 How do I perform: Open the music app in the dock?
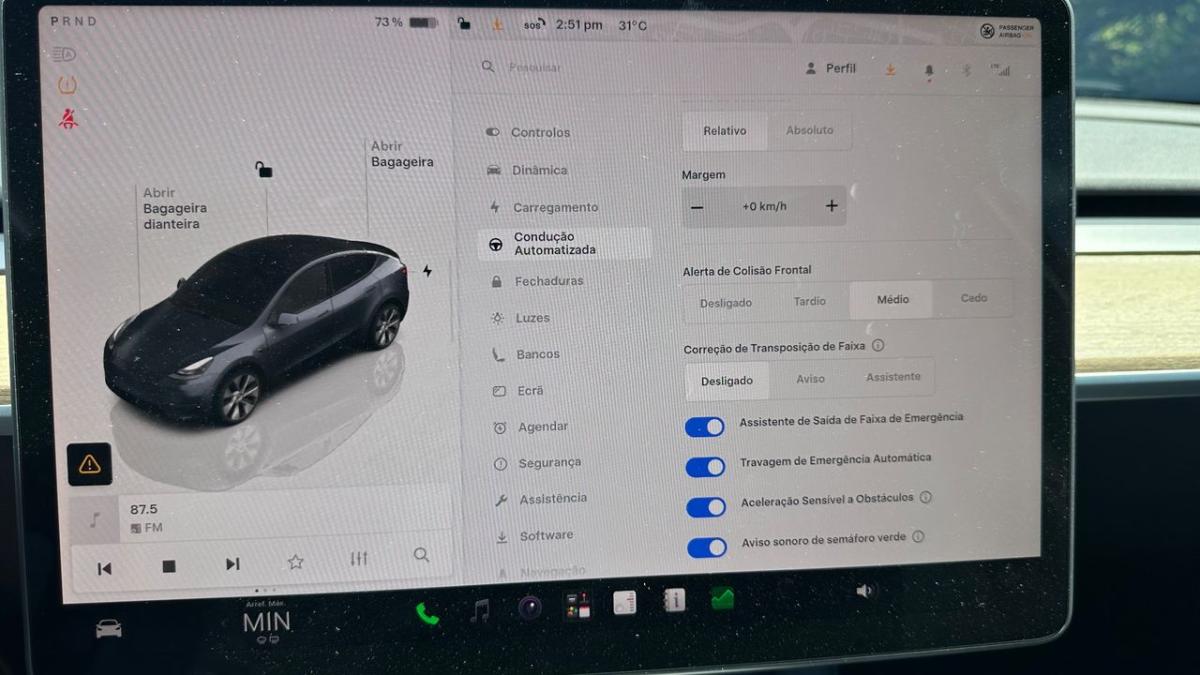480,610
